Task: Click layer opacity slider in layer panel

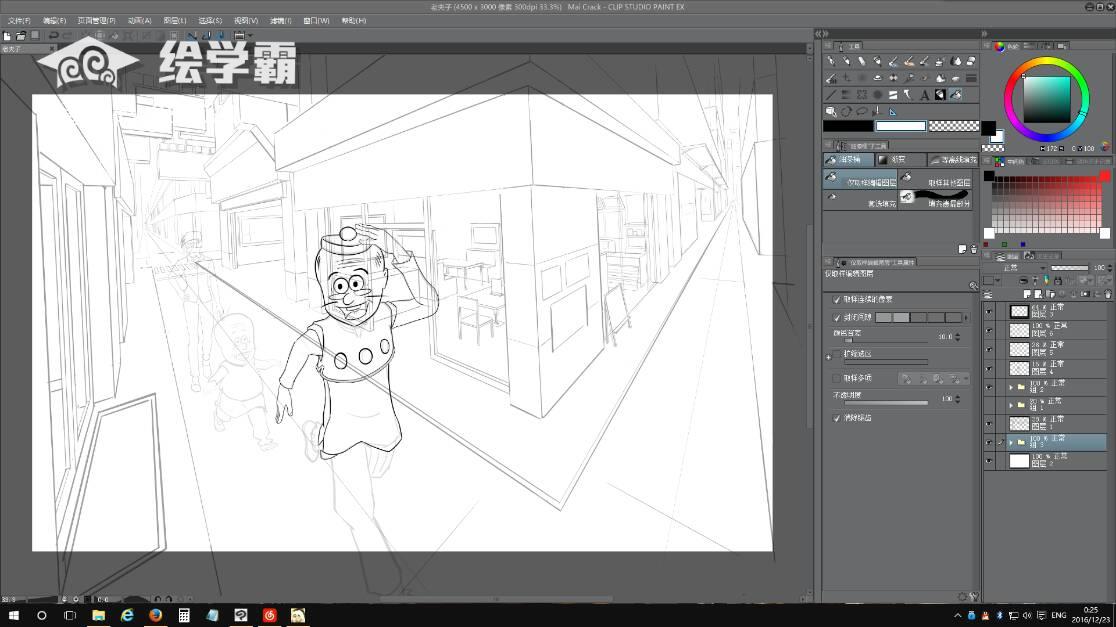Action: (x=1069, y=268)
